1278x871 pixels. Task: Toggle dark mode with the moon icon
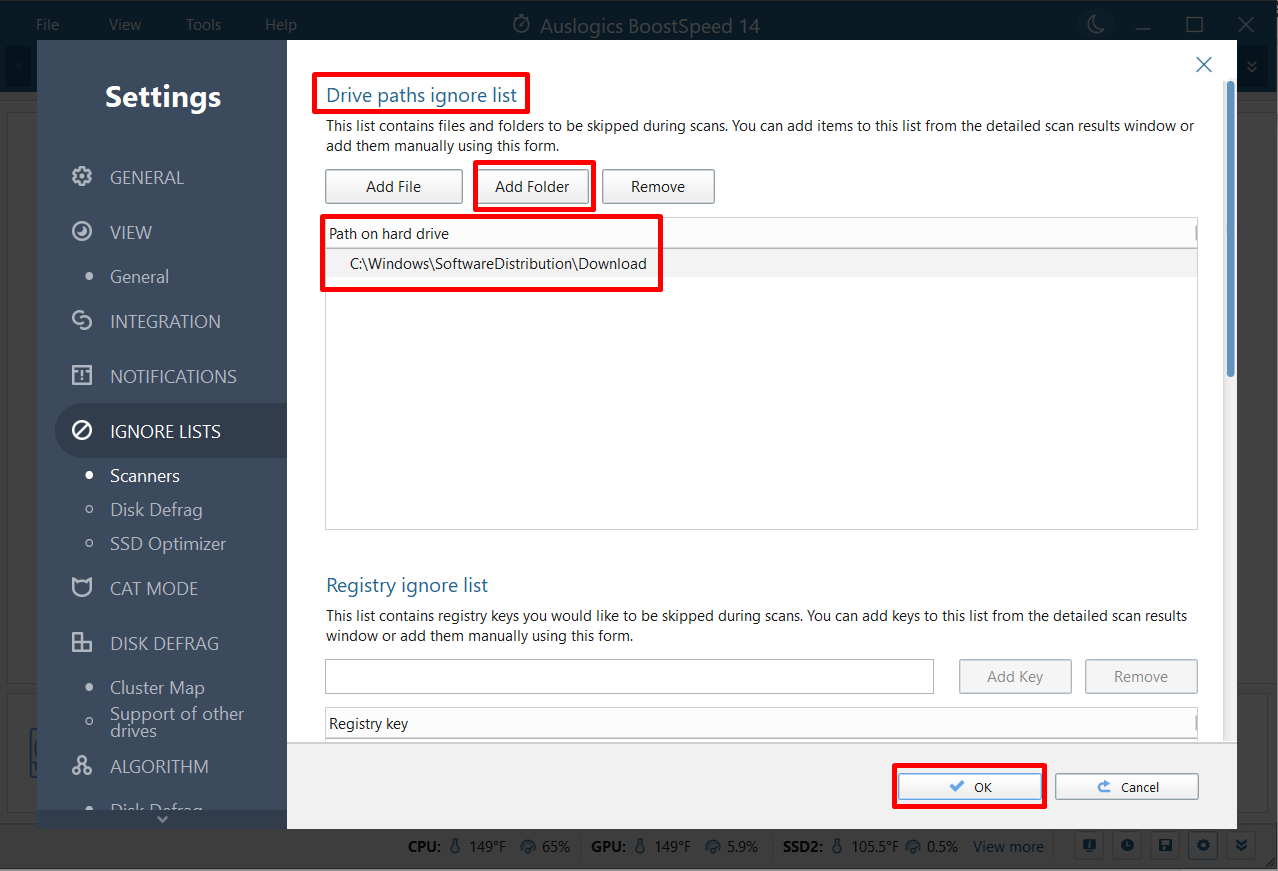[1094, 24]
